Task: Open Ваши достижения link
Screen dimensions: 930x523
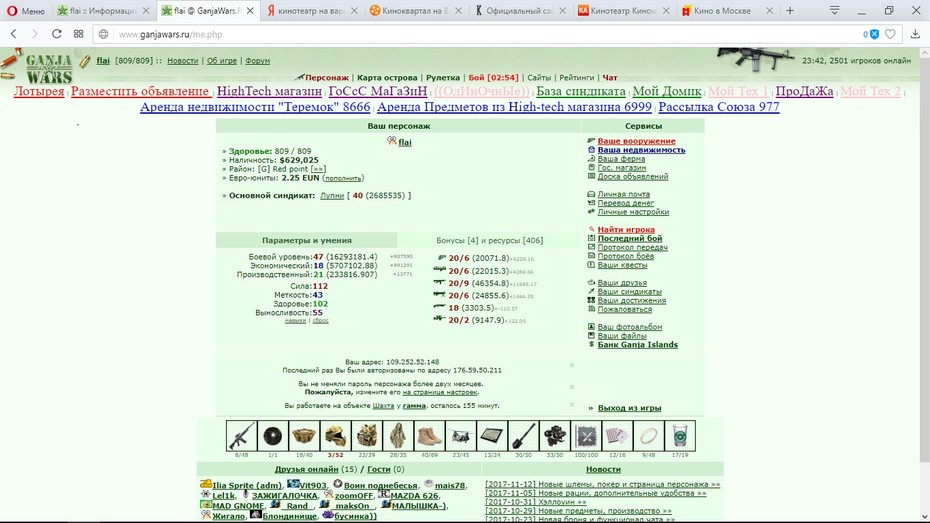Action: pyautogui.click(x=632, y=301)
